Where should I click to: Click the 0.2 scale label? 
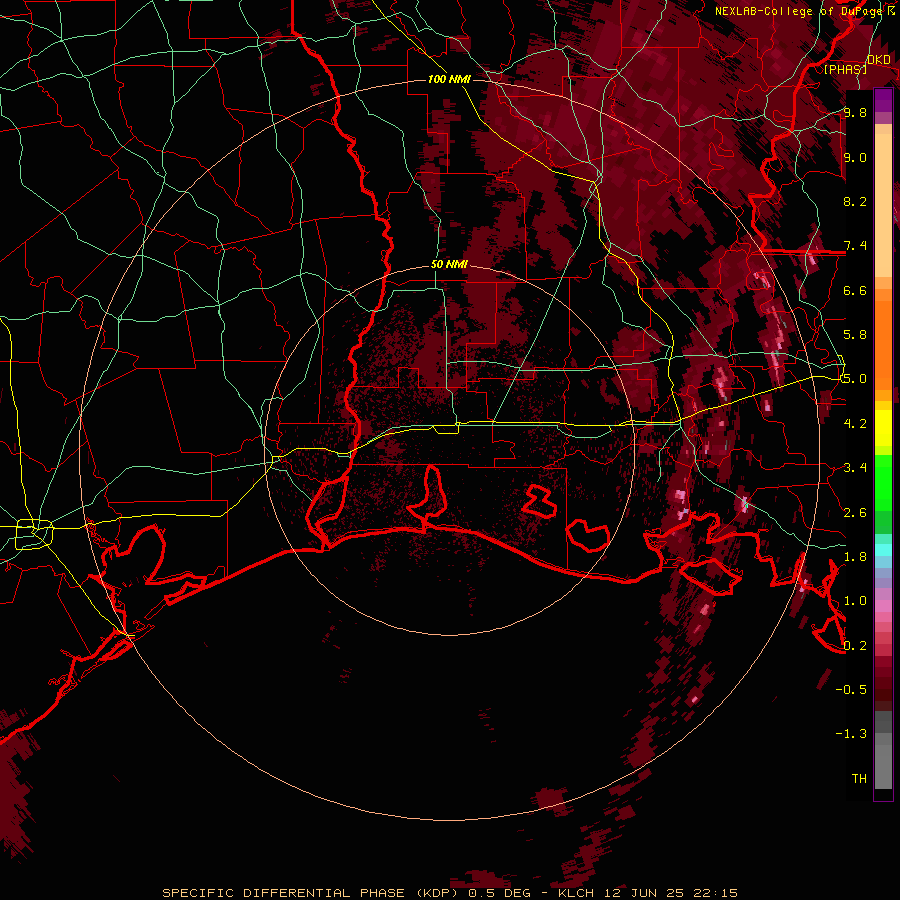pyautogui.click(x=855, y=645)
